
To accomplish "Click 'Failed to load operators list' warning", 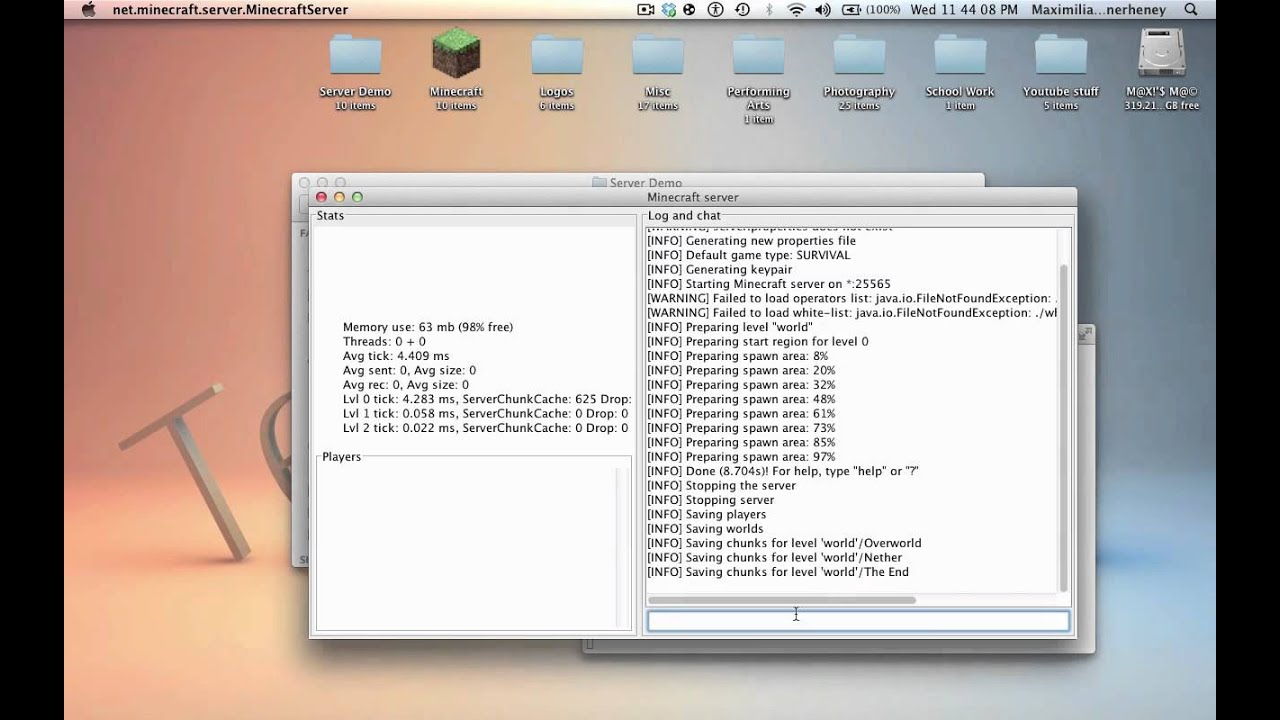I will coord(852,298).
